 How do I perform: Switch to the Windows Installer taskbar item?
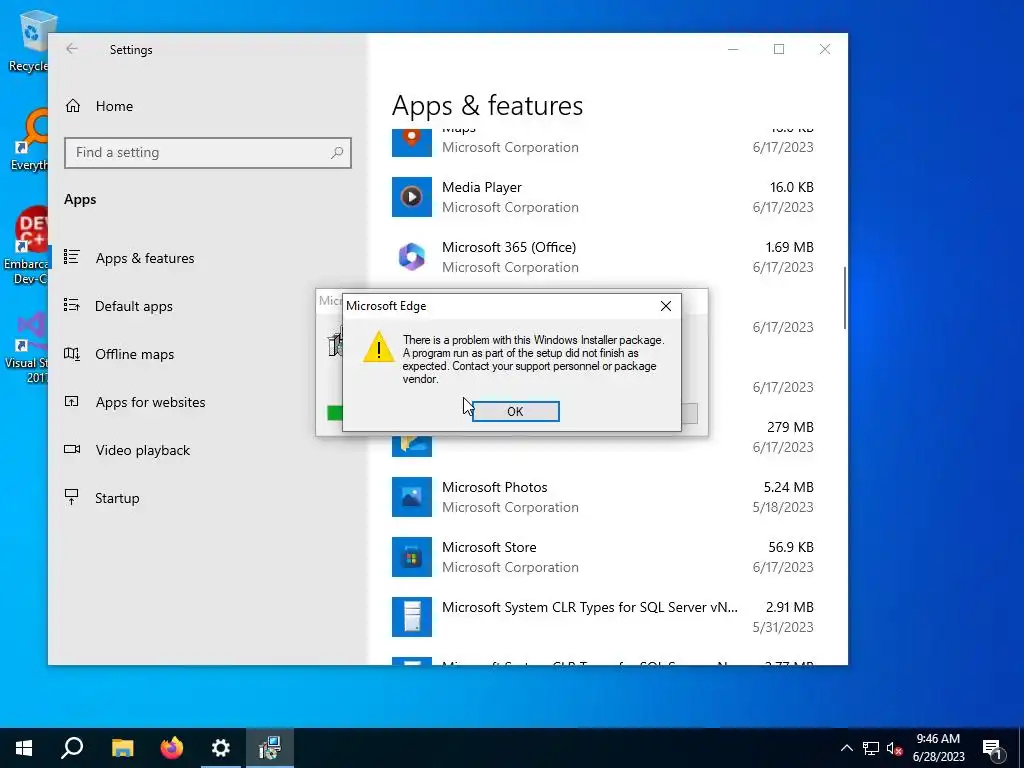270,748
